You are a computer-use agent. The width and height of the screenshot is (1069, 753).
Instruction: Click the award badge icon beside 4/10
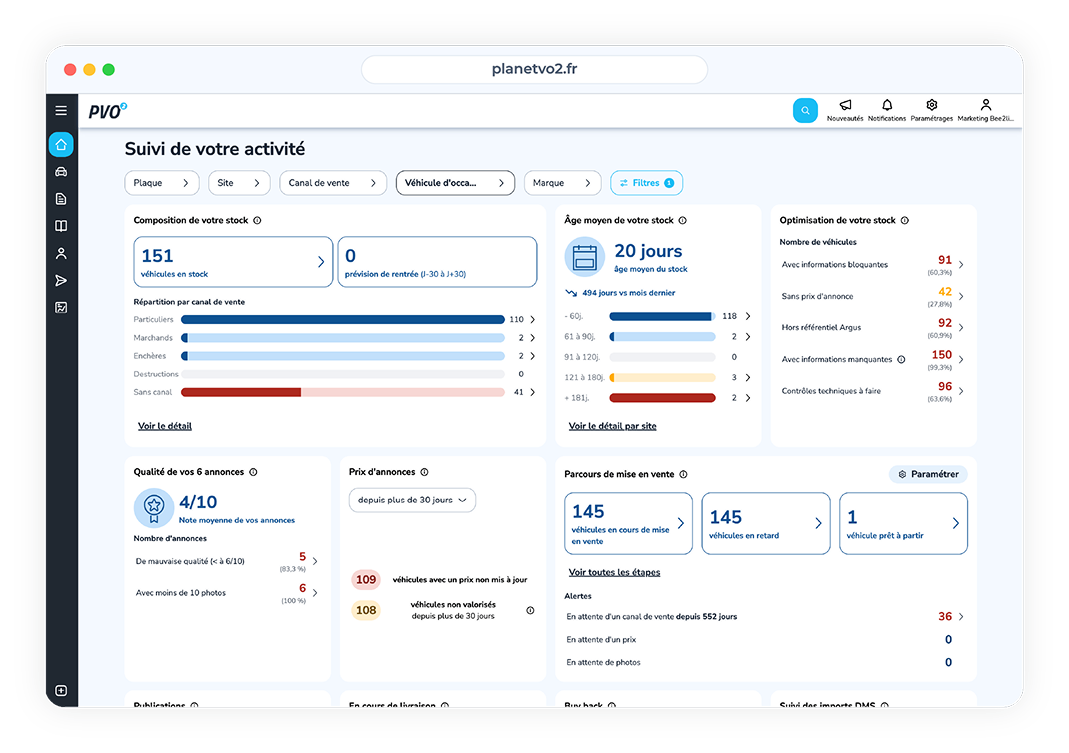154,508
